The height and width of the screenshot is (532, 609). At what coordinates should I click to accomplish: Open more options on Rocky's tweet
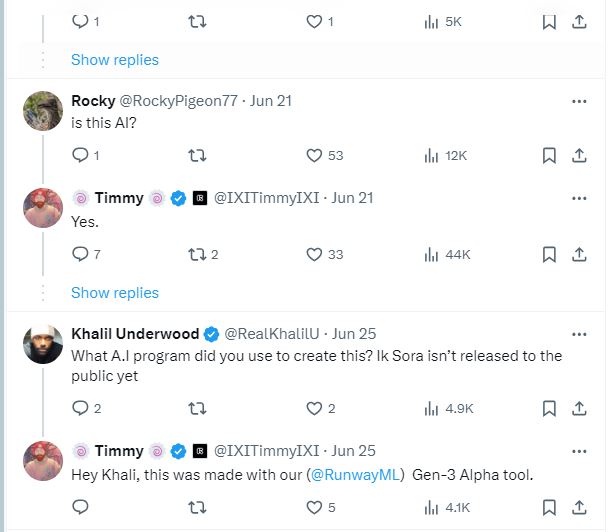[x=579, y=101]
